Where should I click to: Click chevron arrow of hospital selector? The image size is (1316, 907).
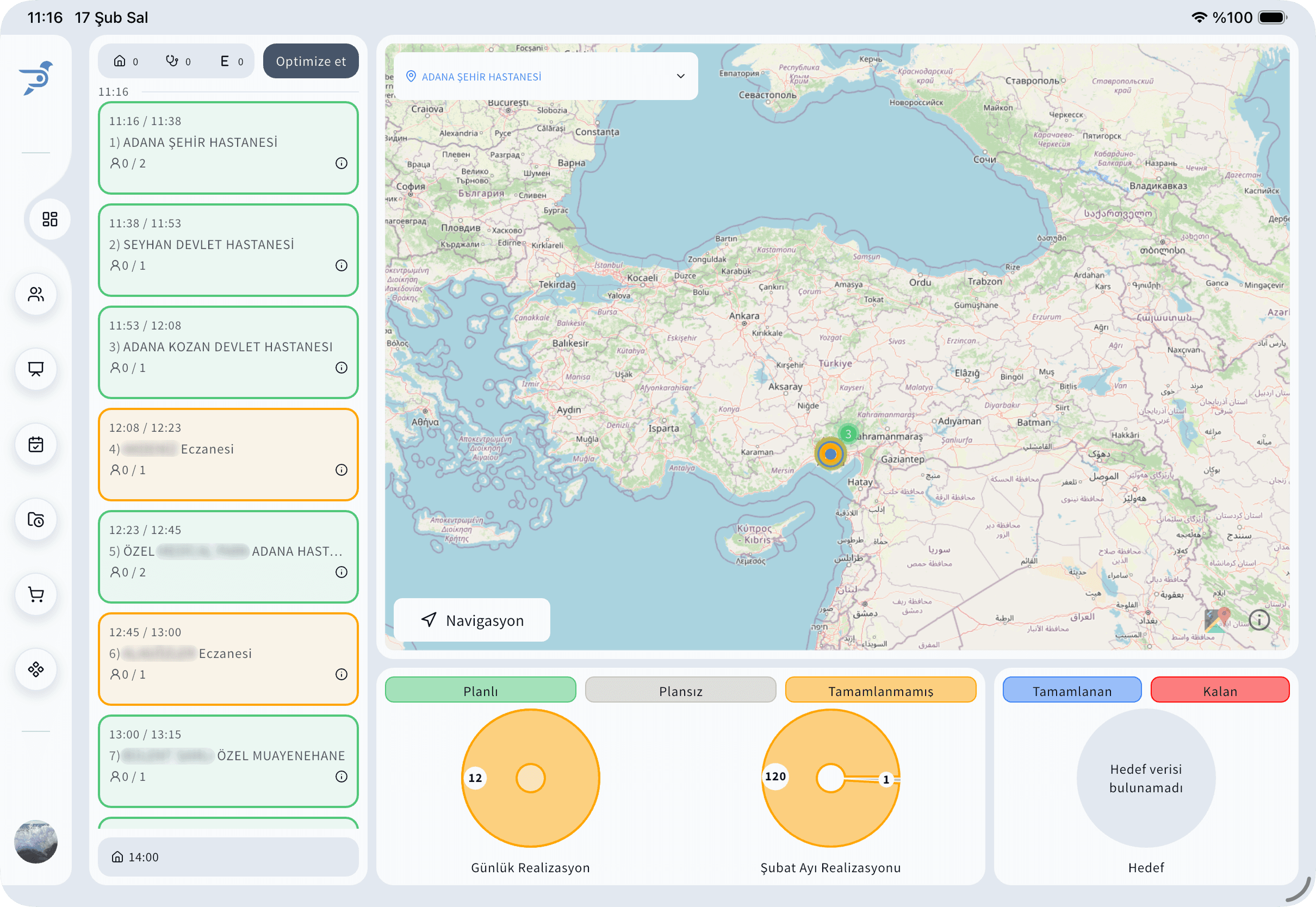coord(680,76)
